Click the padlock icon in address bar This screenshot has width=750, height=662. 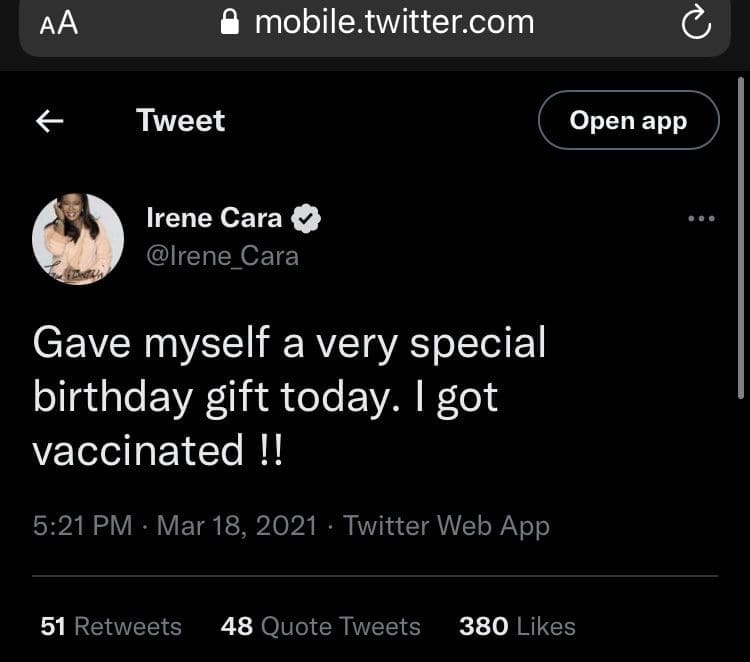(x=231, y=23)
